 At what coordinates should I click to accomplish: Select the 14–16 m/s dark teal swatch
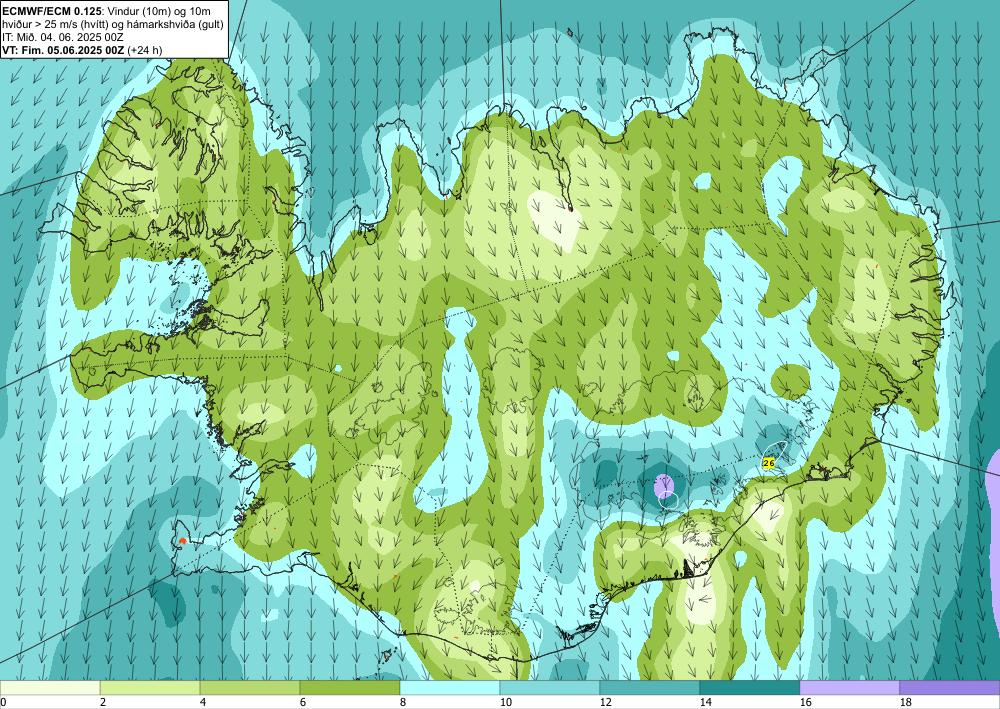750,687
